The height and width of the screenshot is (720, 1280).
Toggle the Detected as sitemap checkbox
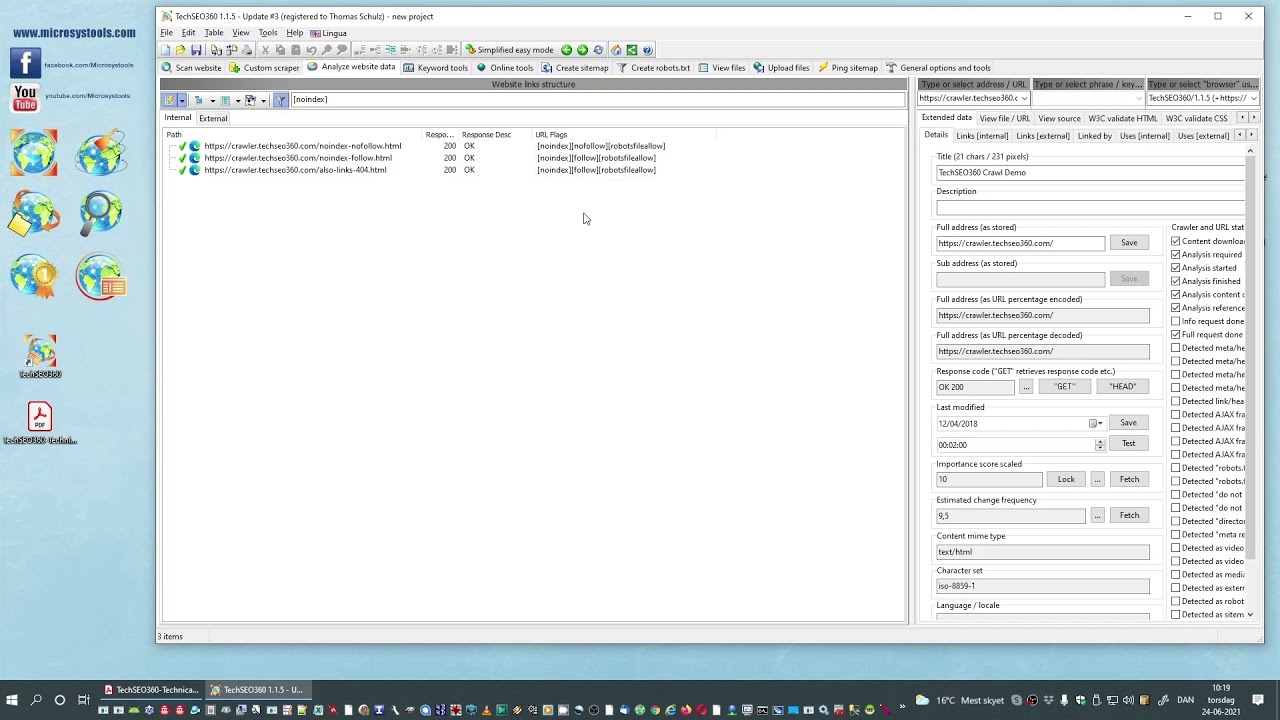click(x=1176, y=614)
